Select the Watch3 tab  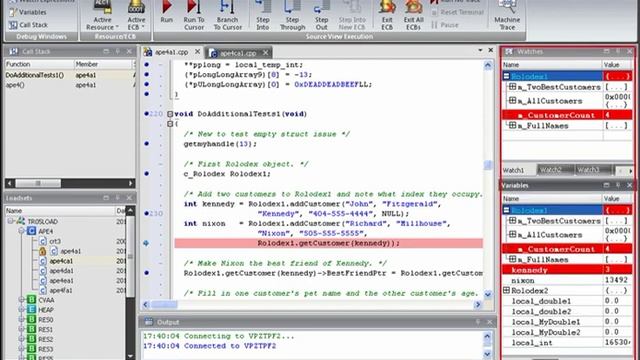(588, 170)
